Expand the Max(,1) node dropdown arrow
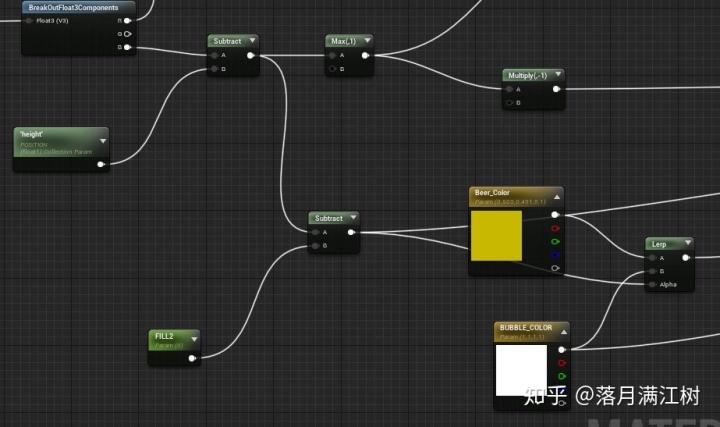 [367, 41]
